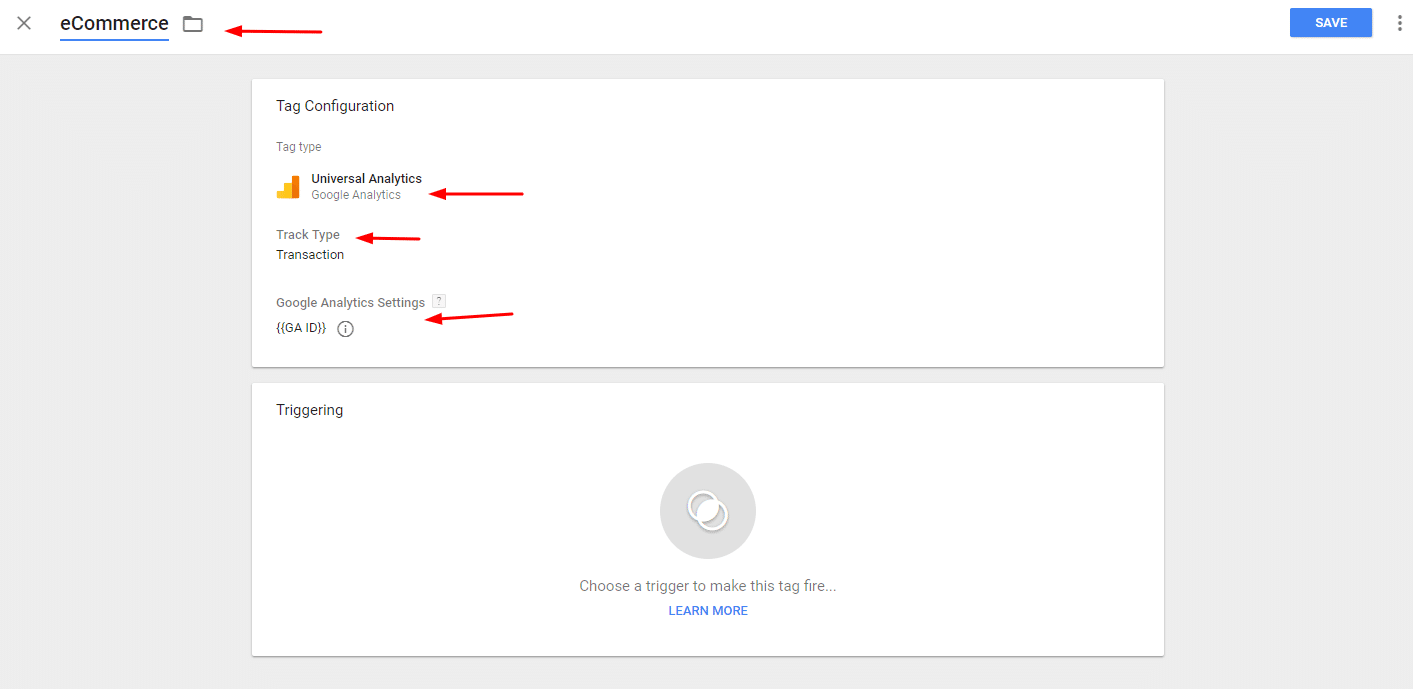
Task: Click the Tag type label
Action: point(299,147)
